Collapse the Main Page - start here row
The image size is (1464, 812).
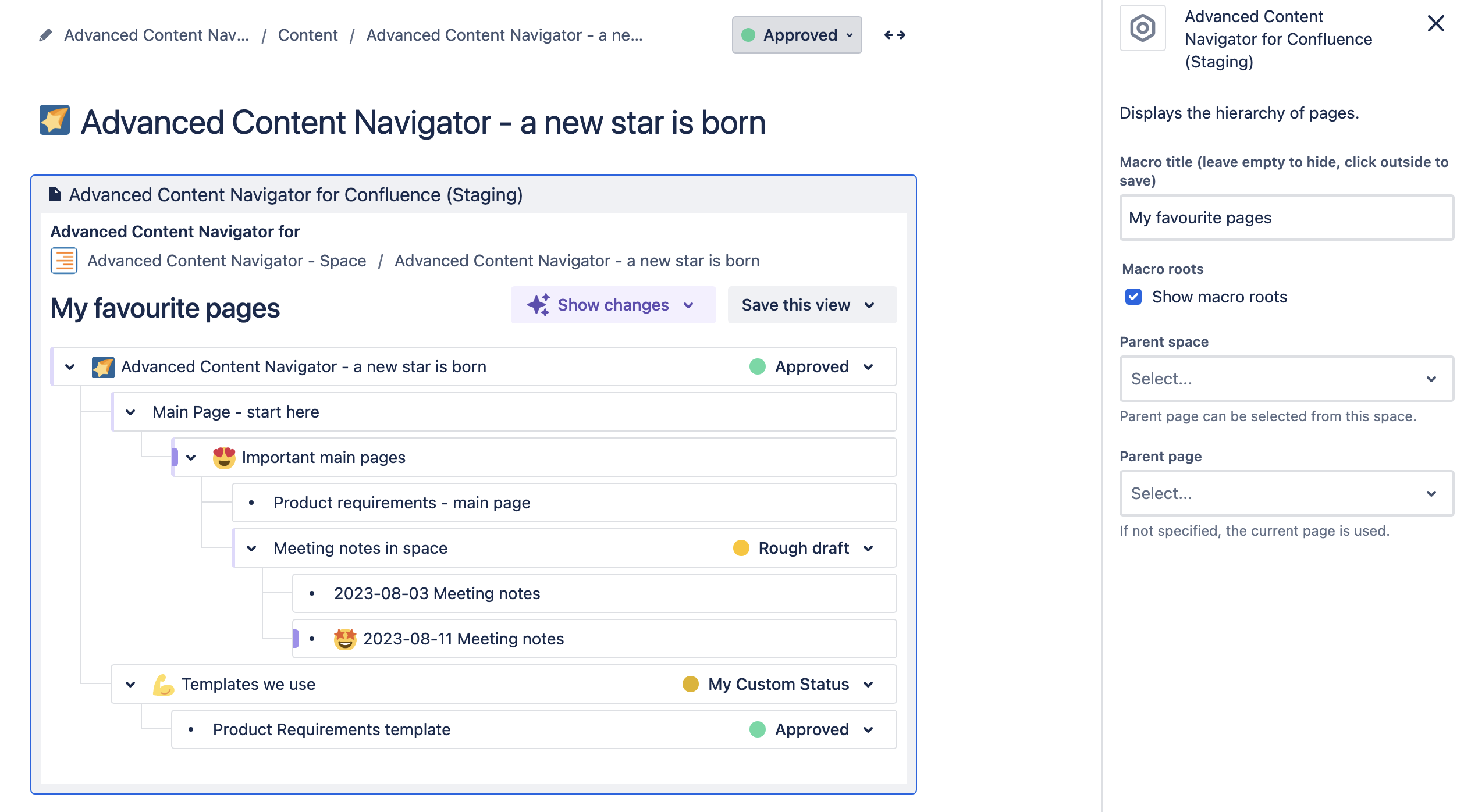130,412
